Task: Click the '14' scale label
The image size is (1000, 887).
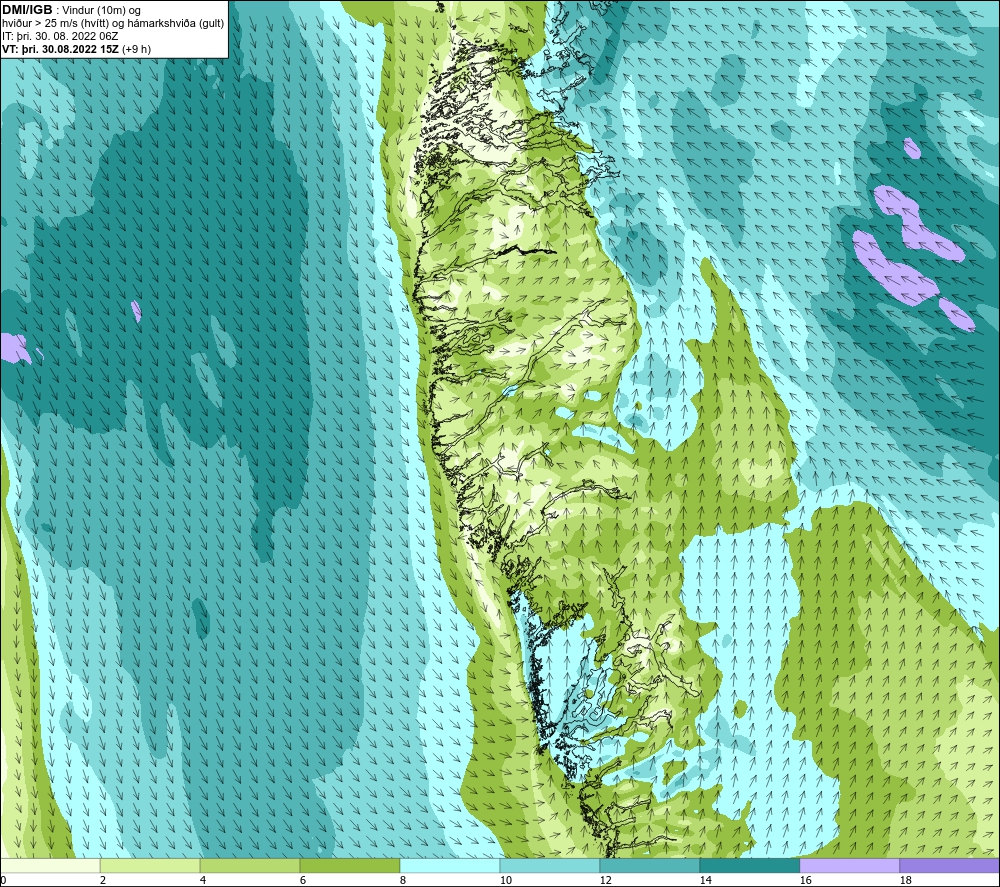Action: click(705, 881)
